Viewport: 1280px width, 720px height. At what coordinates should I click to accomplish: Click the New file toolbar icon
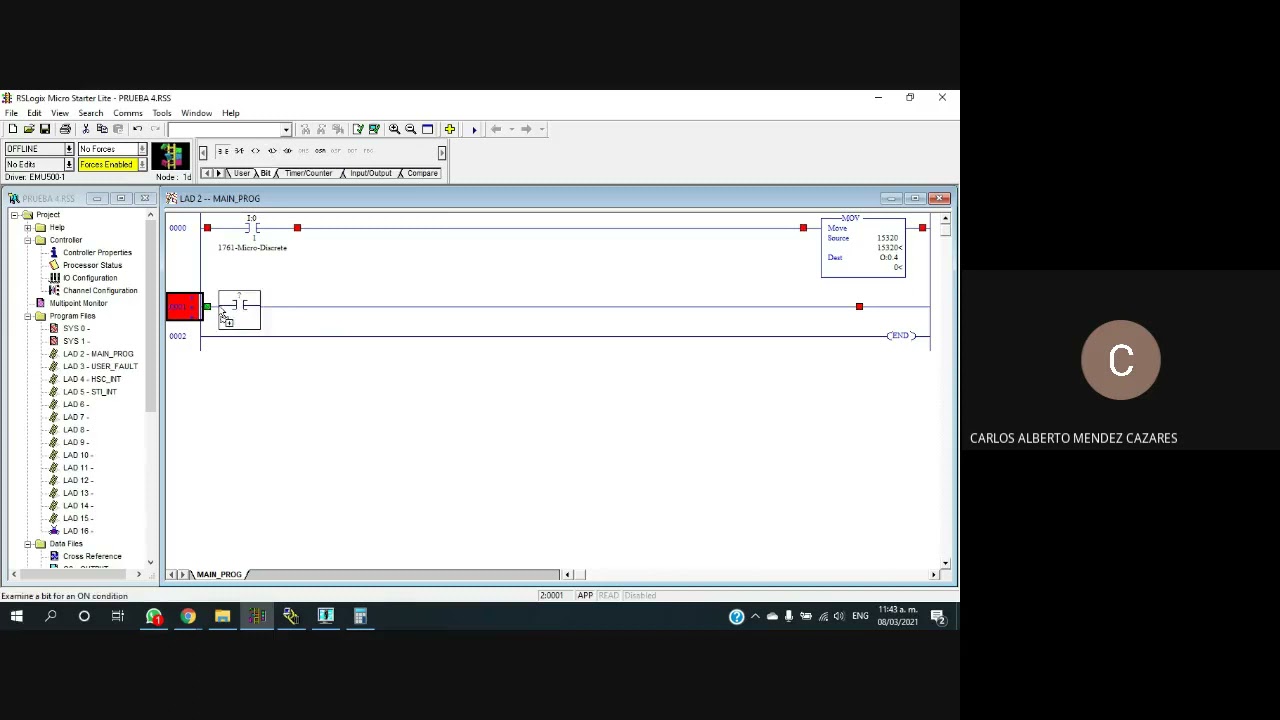pos(11,129)
